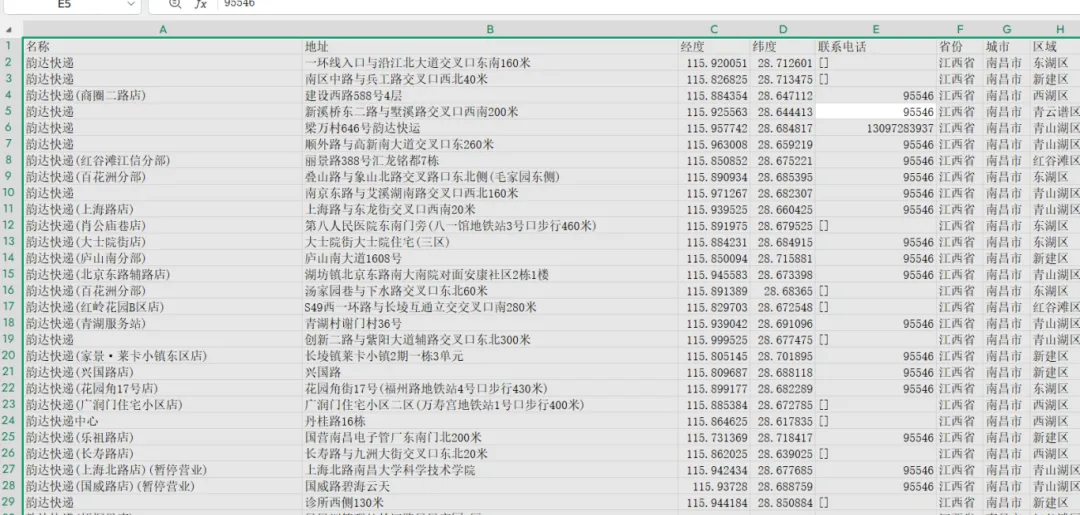Select cell 韵达快递(红谷滩江信分部)
The height and width of the screenshot is (515, 1080).
pyautogui.click(x=163, y=160)
